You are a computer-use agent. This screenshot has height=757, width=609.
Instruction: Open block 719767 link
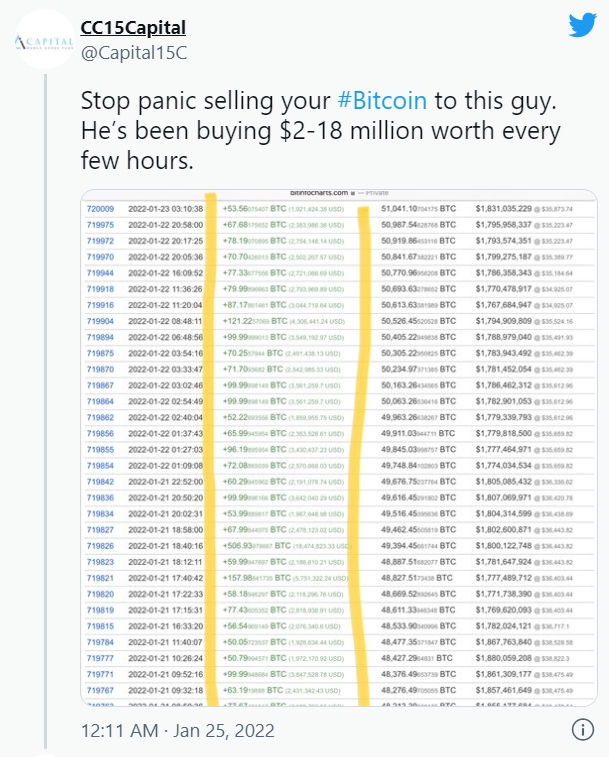coord(100,690)
